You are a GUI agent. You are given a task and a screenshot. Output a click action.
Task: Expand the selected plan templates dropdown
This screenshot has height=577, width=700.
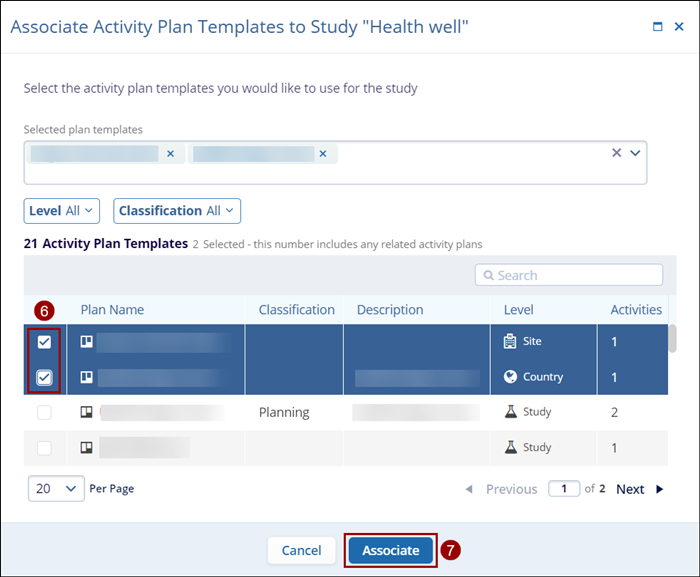pos(635,153)
